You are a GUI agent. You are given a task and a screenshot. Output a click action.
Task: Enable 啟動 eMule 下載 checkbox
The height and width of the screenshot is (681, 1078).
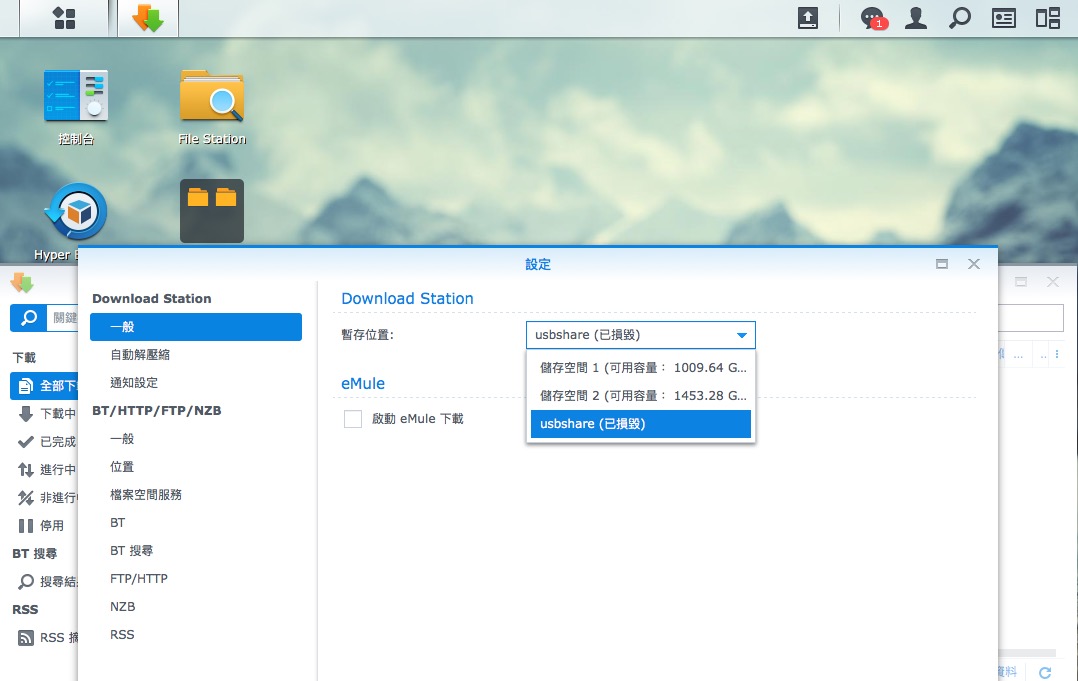tap(353, 418)
